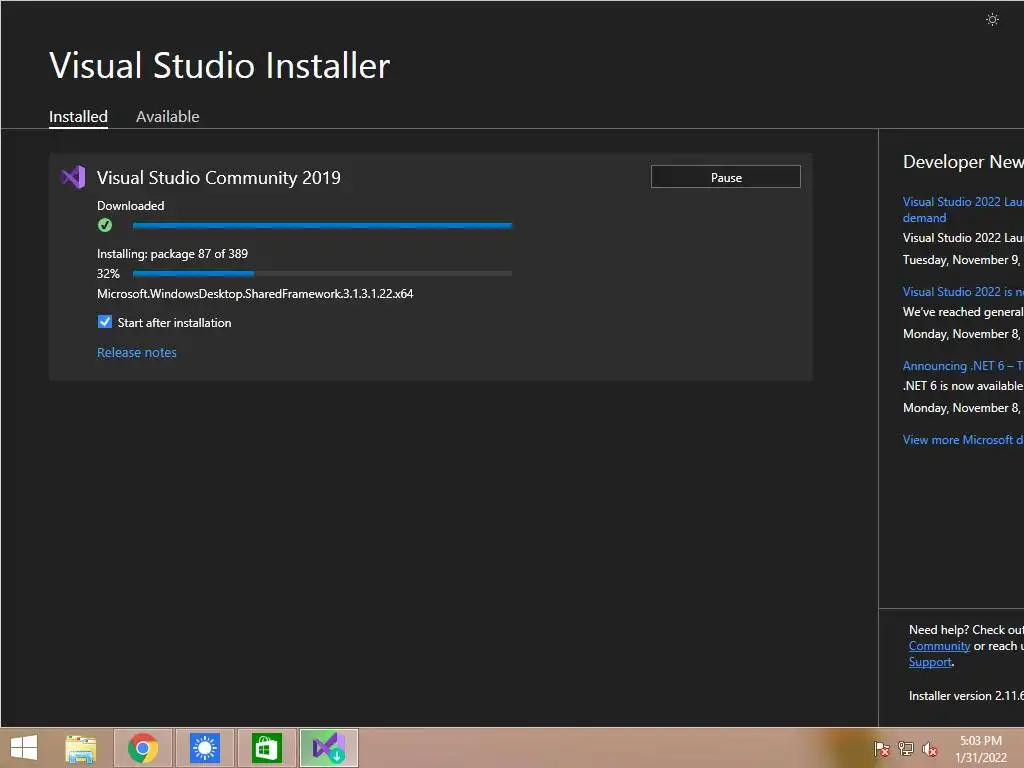The height and width of the screenshot is (768, 1024).
Task: Click the Visual Studio Installer heading
Action: 219,65
